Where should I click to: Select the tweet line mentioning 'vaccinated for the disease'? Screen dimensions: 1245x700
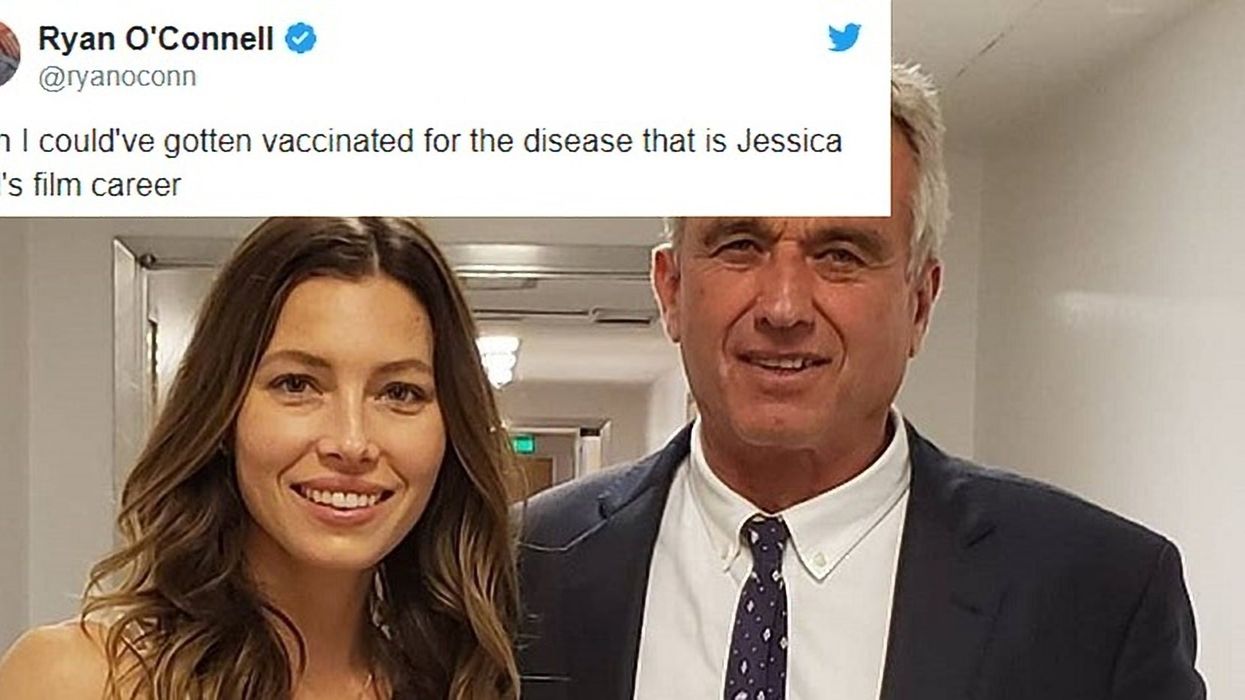point(421,142)
